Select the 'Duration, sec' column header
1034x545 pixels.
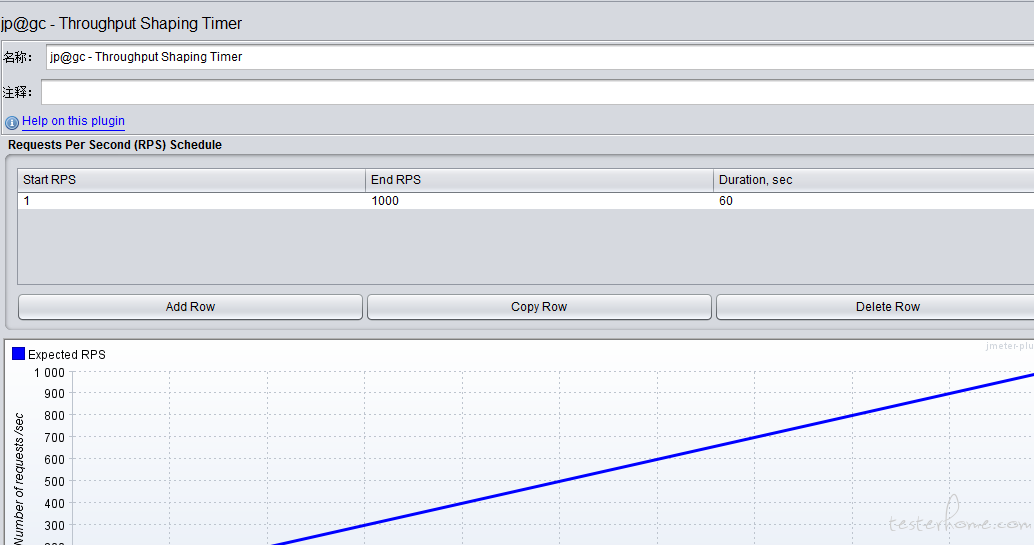click(873, 180)
